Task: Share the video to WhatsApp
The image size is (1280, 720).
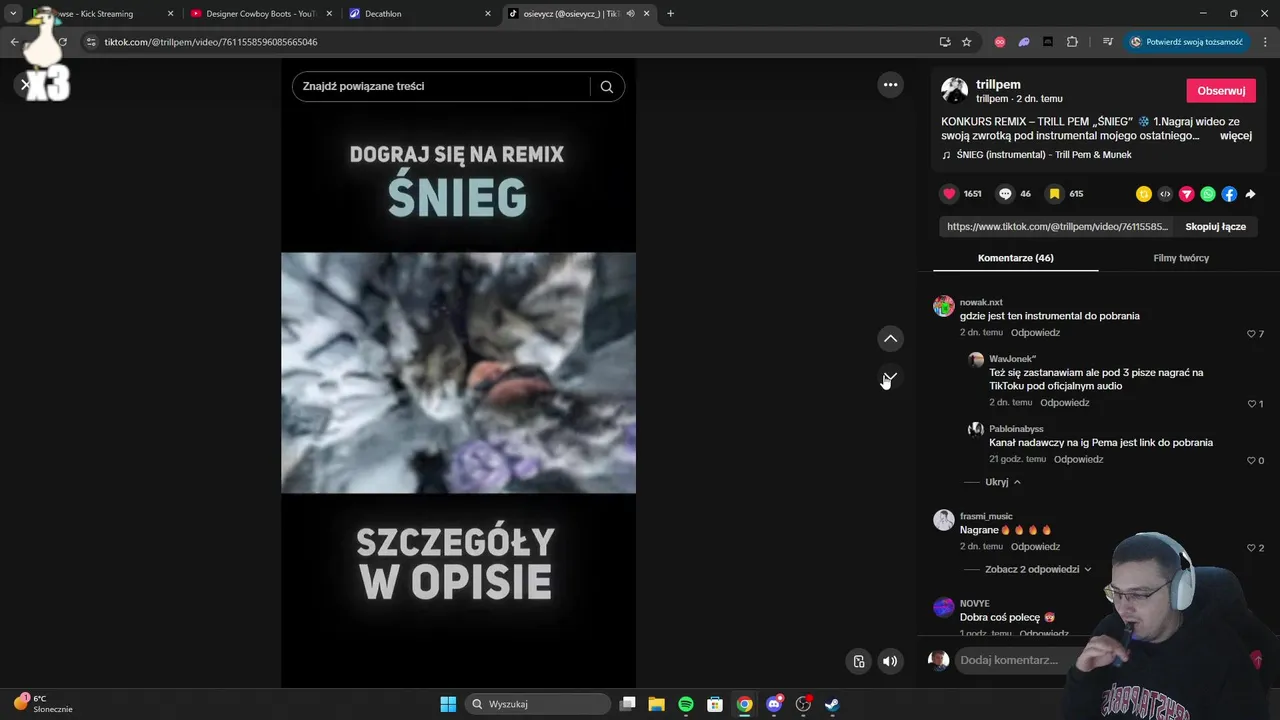Action: (1208, 194)
